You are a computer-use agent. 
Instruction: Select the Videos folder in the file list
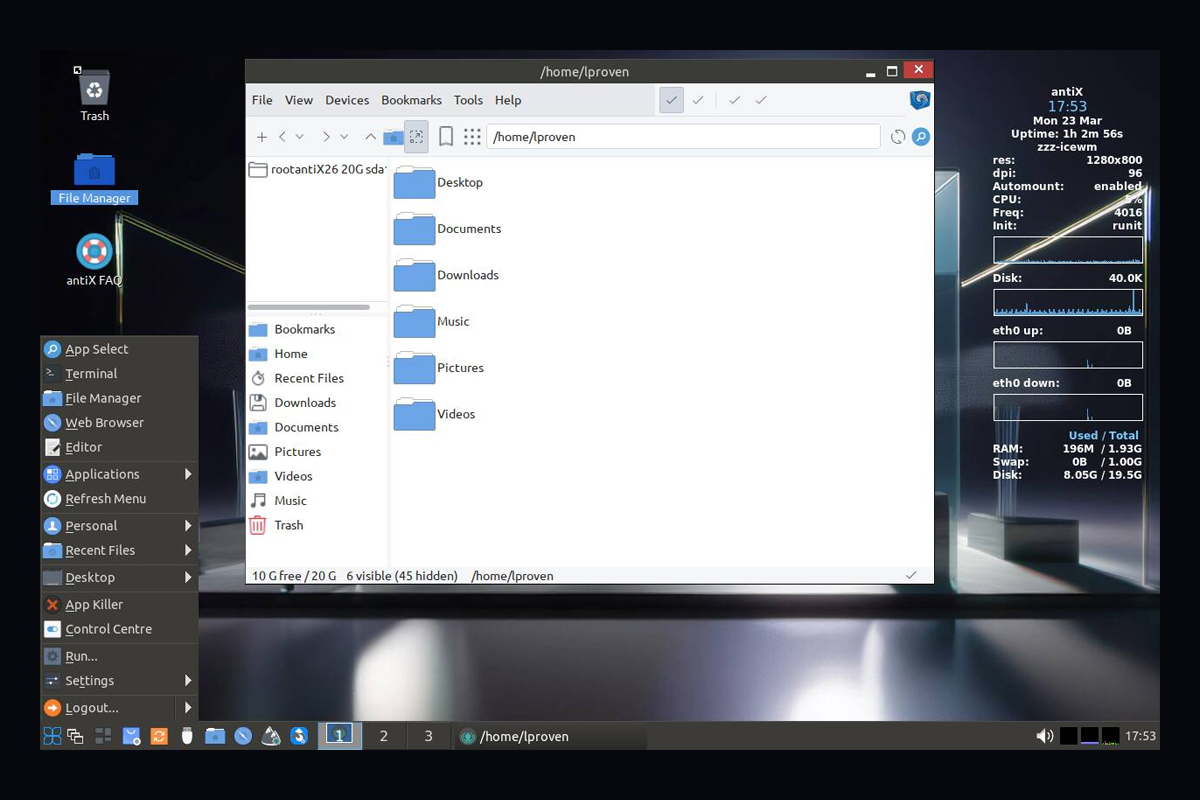(x=435, y=414)
